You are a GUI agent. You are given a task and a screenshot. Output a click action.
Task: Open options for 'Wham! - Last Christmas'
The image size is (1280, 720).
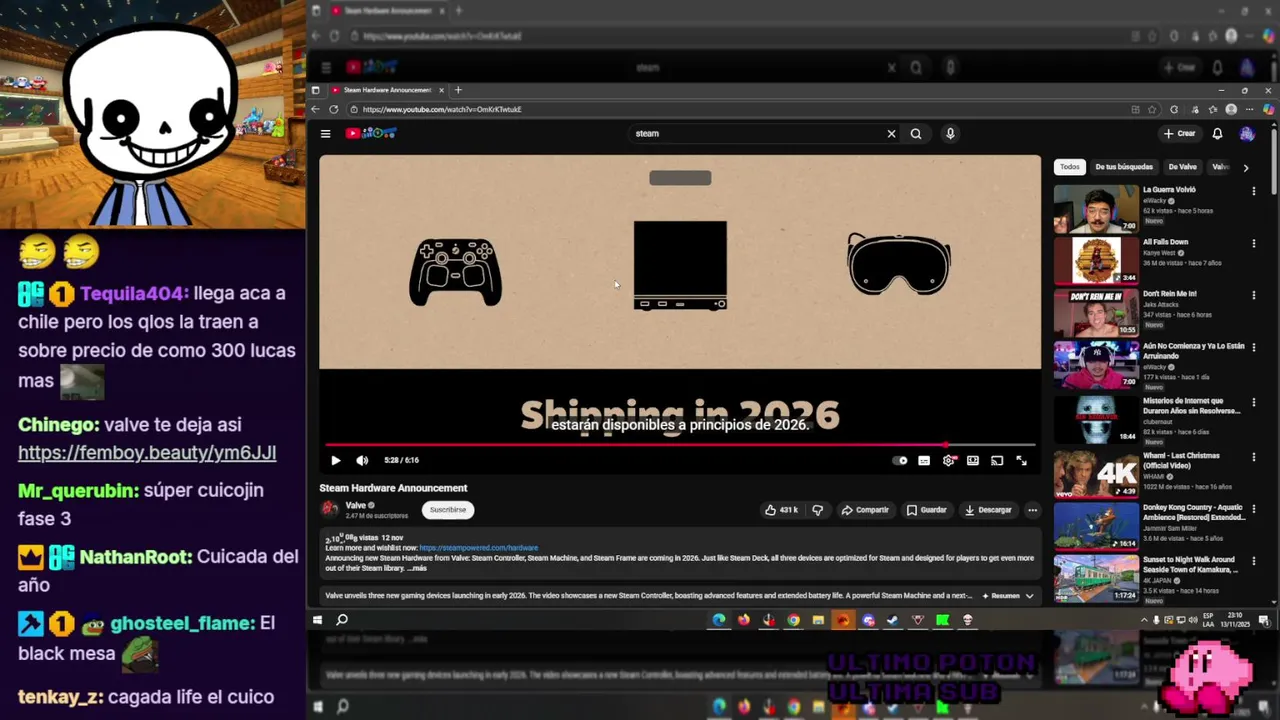click(x=1253, y=458)
